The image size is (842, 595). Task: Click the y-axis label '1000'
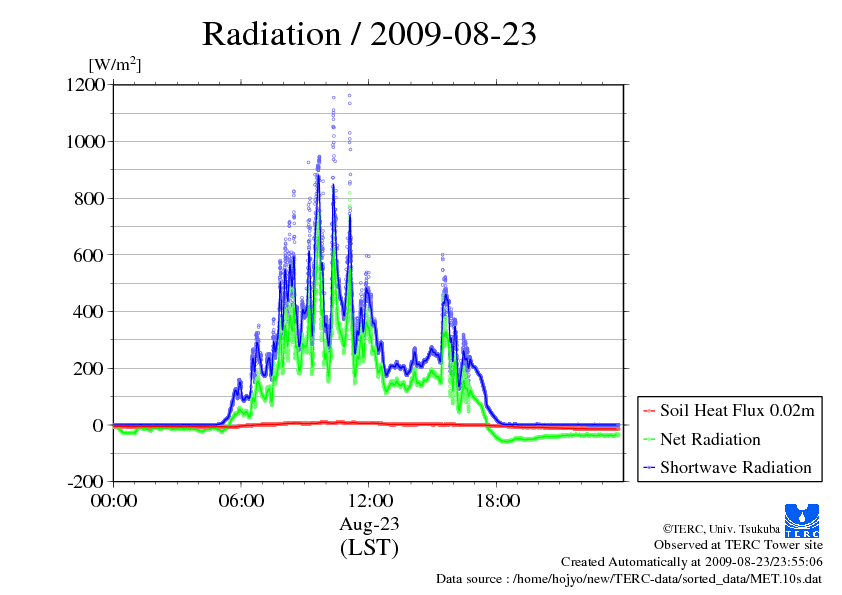click(85, 142)
